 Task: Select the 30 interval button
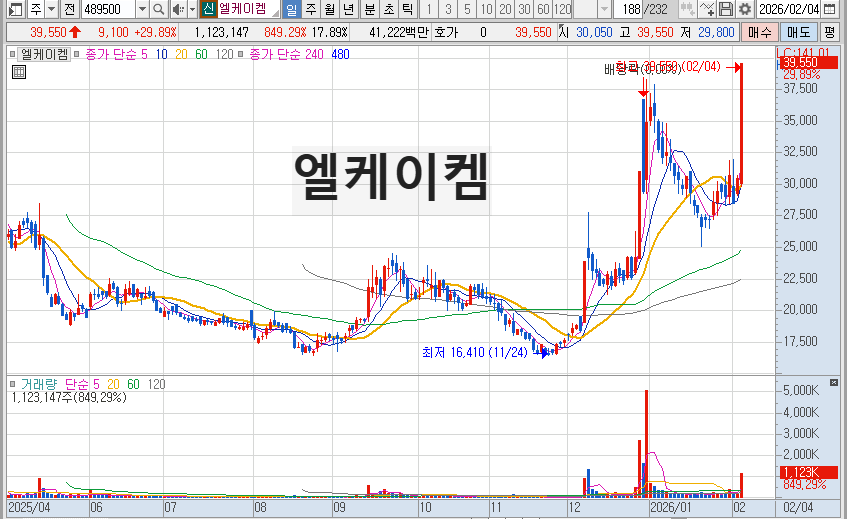point(524,9)
